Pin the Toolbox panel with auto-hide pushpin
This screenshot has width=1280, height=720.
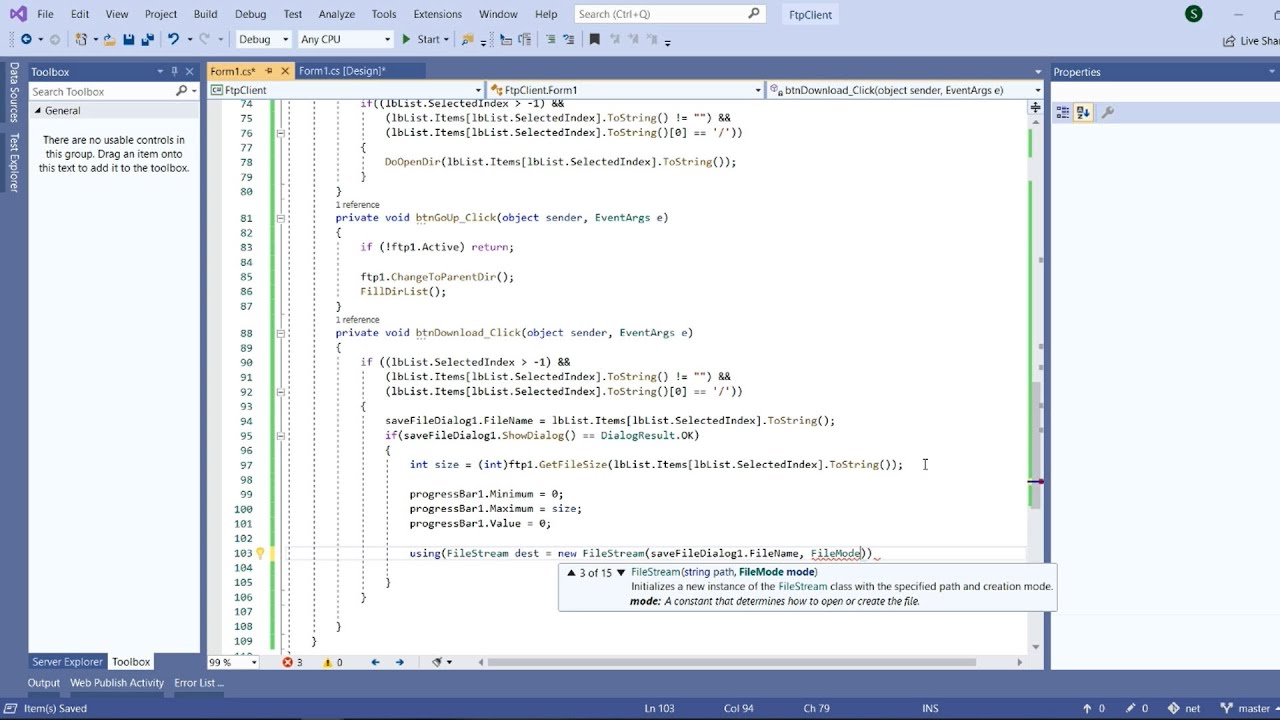tap(175, 72)
